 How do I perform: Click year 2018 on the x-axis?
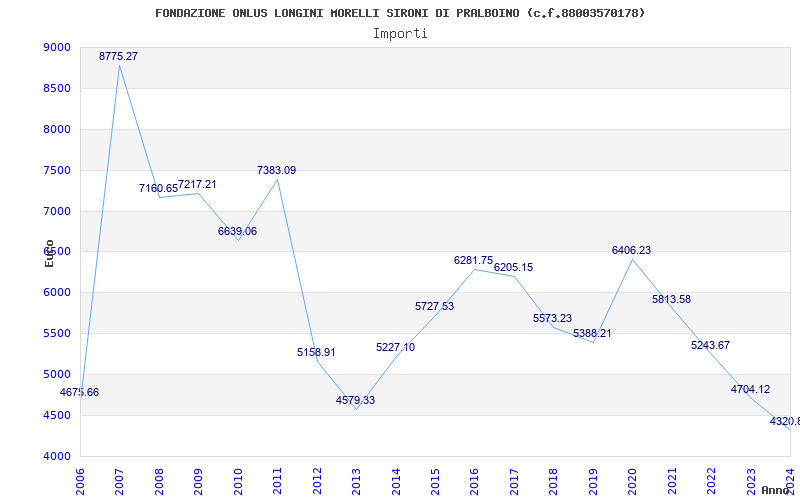[554, 482]
